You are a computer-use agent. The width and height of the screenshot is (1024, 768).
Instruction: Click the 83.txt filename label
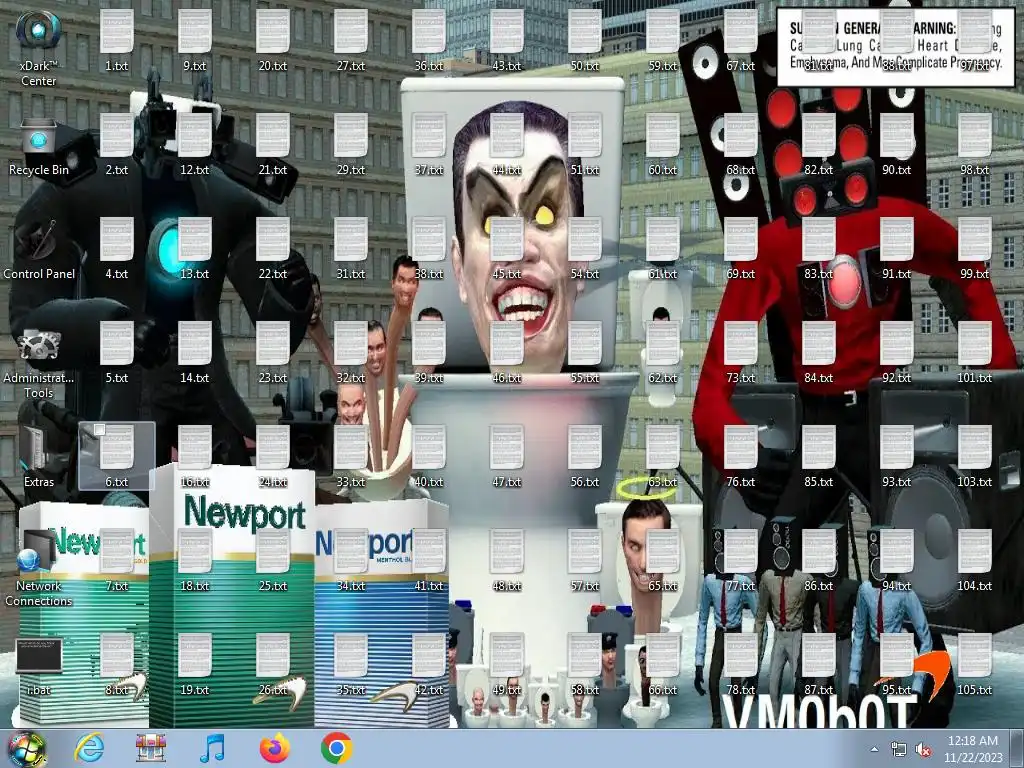(819, 274)
